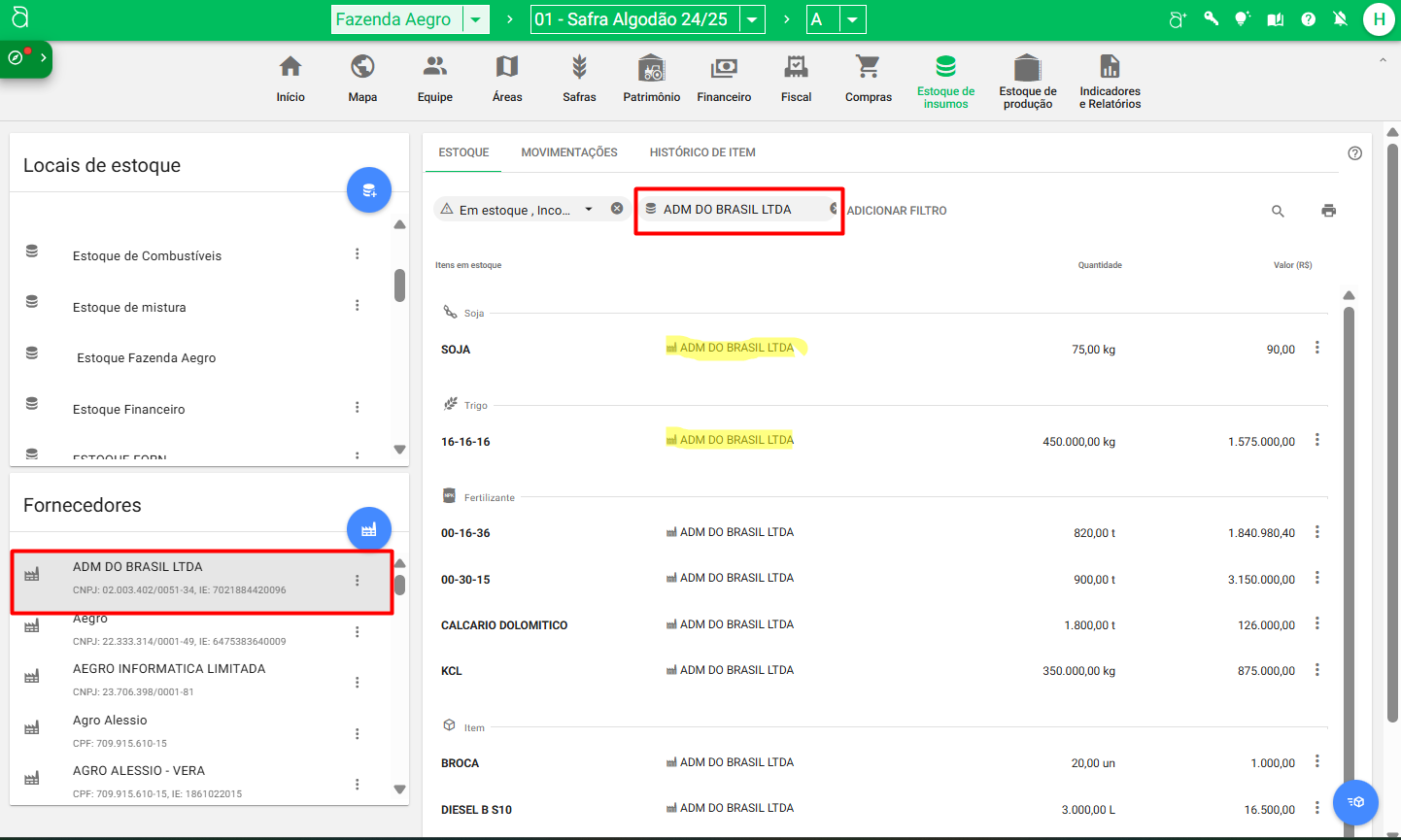The height and width of the screenshot is (840, 1401).
Task: Expand the Safra Algodão 24/25 dropdown
Action: 752,19
